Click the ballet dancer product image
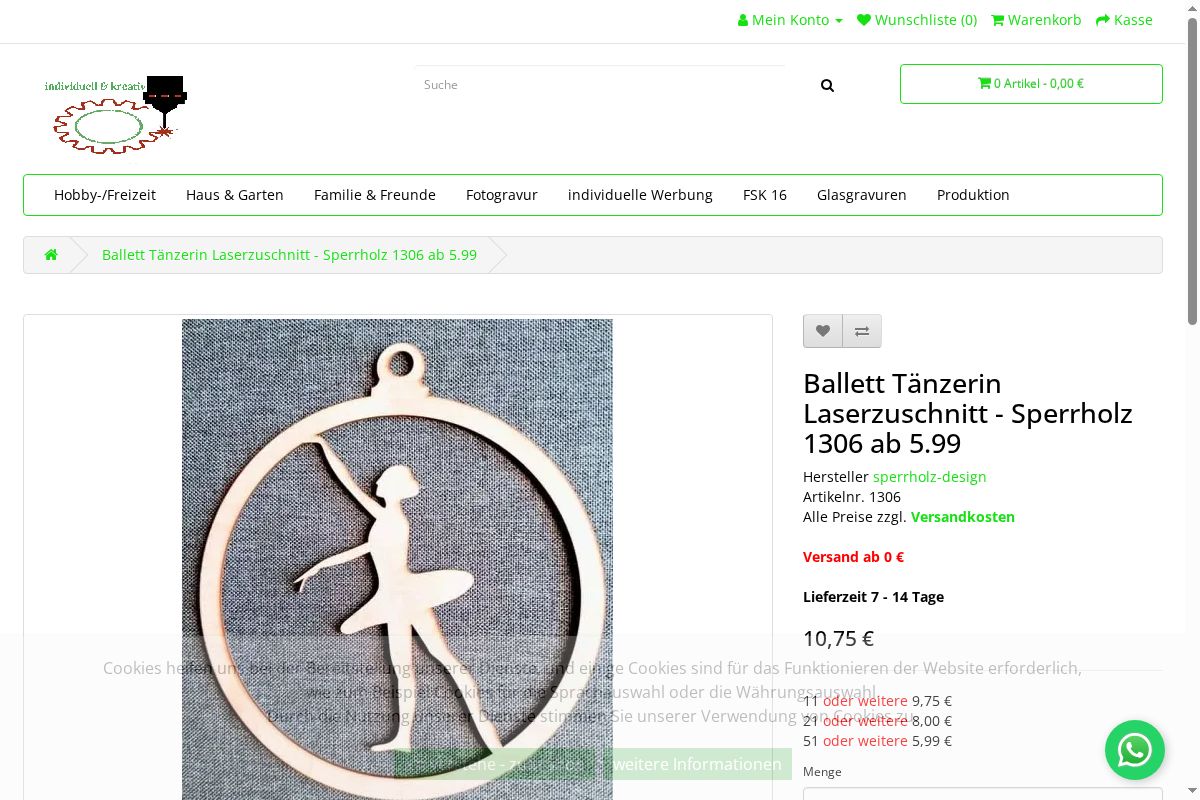This screenshot has height=800, width=1200. coord(397,520)
